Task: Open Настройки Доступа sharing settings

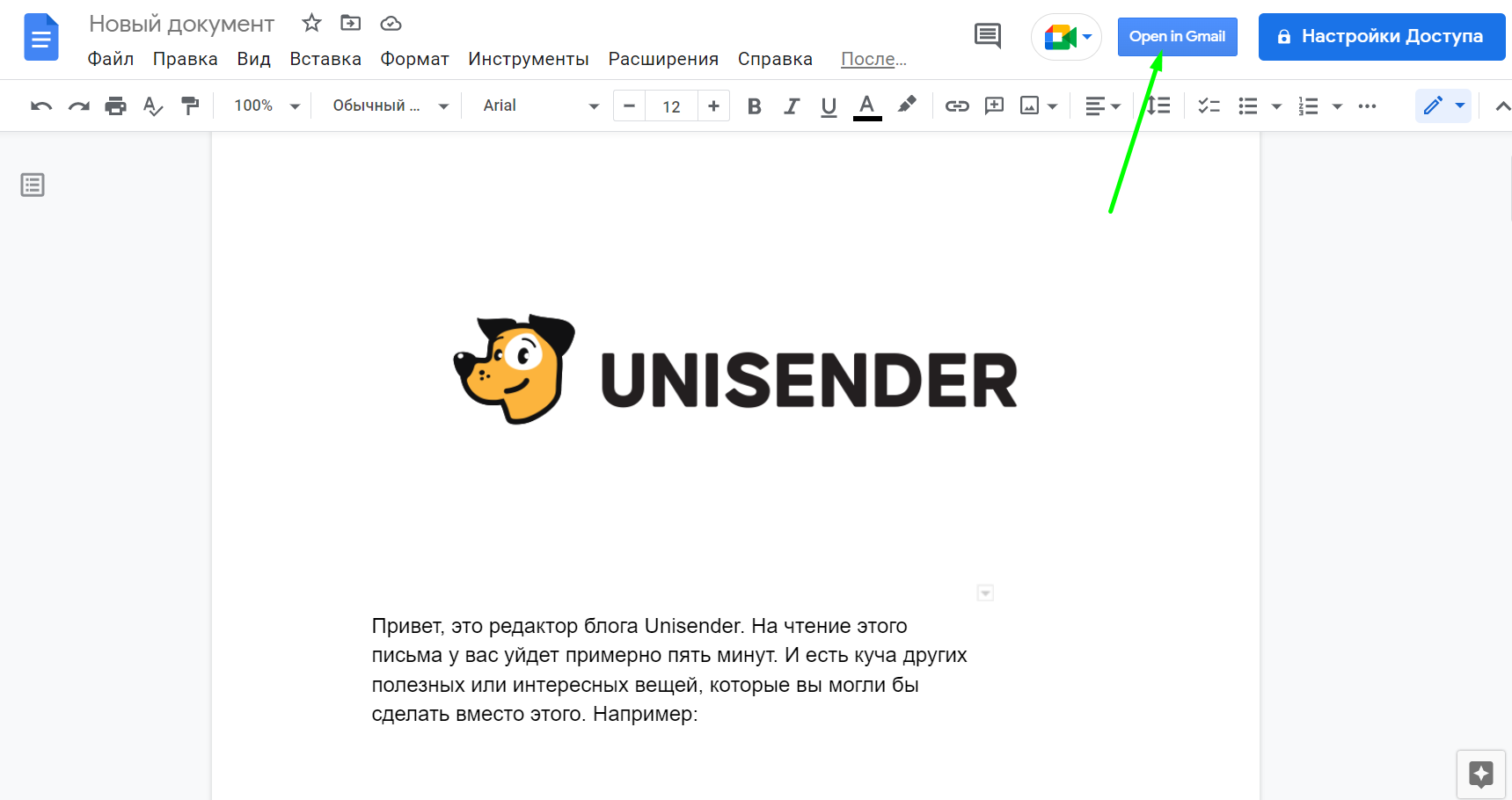Action: click(x=1381, y=37)
